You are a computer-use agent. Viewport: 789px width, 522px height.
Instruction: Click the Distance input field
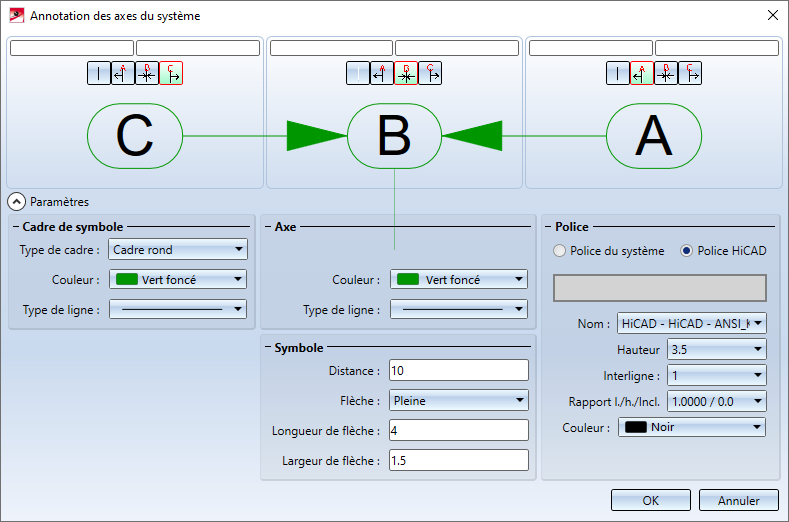tap(458, 371)
